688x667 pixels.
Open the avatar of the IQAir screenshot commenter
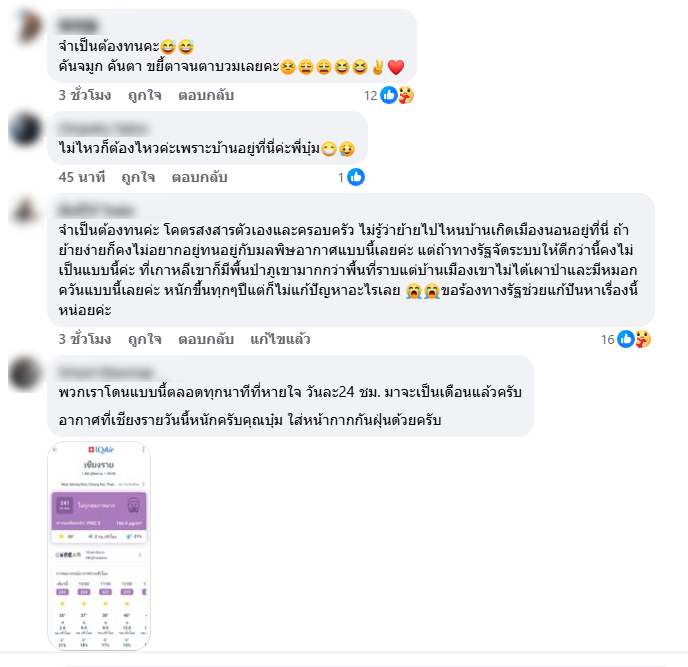25,373
